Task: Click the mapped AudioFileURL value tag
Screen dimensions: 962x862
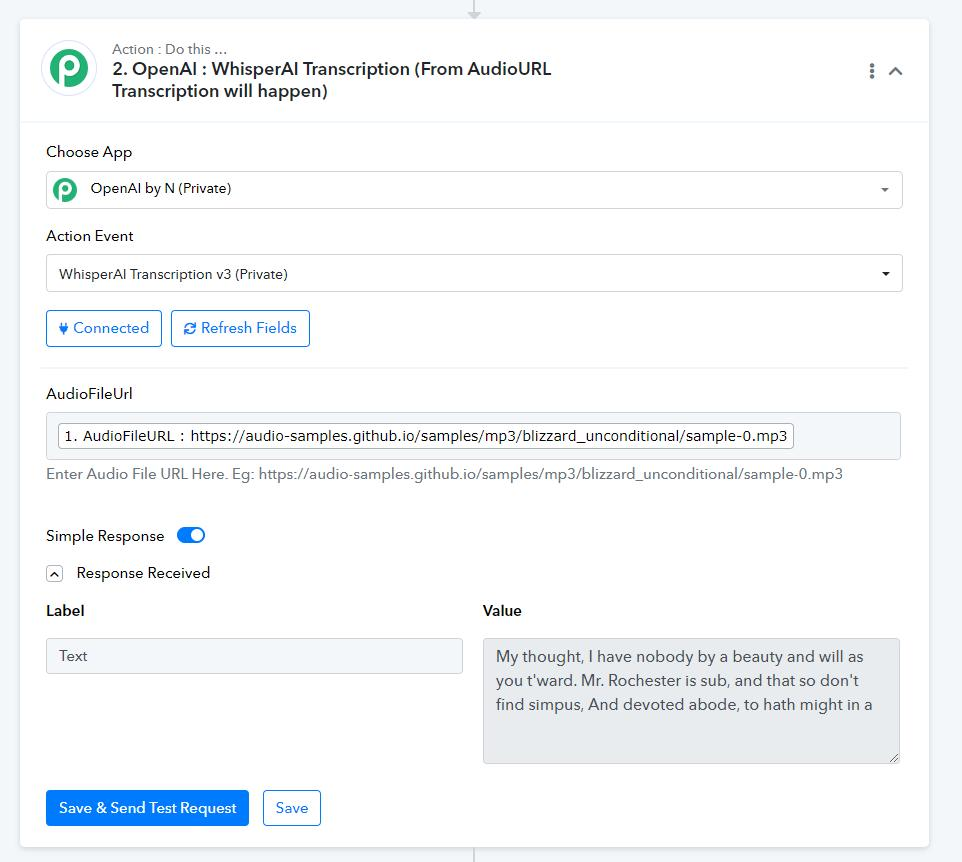Action: (426, 436)
